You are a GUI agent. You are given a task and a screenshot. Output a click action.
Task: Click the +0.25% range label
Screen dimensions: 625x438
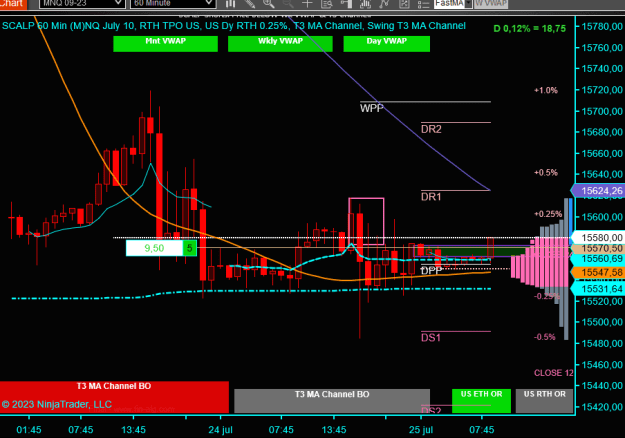pos(548,214)
